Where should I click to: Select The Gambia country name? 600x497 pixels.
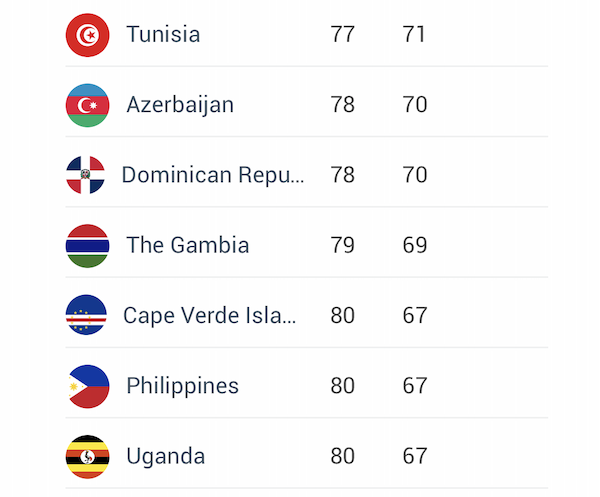pyautogui.click(x=188, y=245)
